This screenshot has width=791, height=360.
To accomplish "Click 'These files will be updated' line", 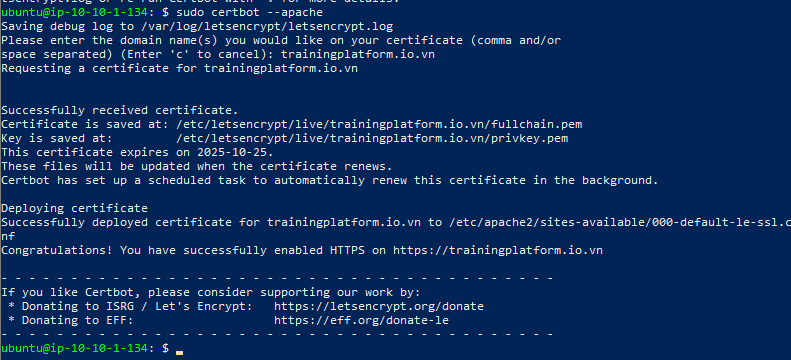I will (197, 166).
